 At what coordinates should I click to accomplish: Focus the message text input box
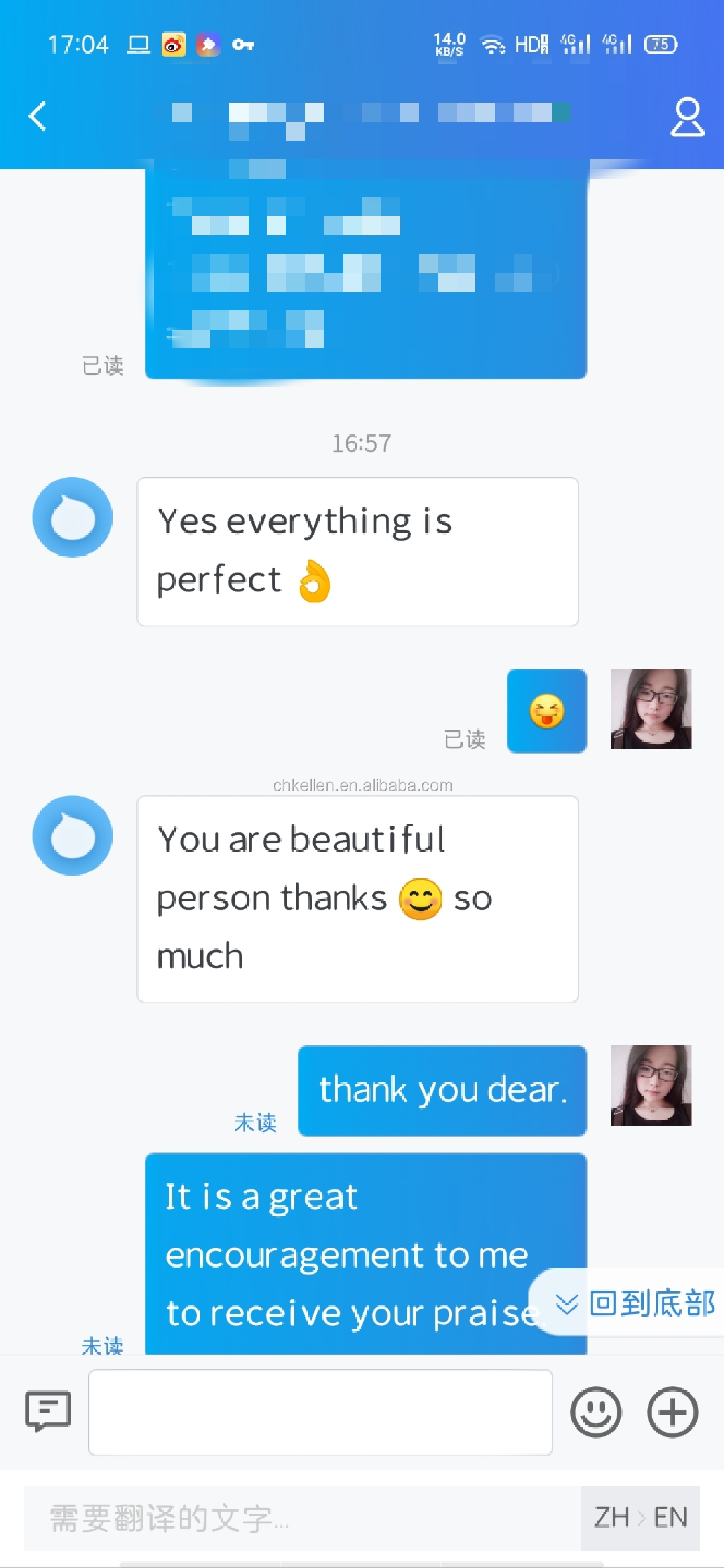point(320,1412)
